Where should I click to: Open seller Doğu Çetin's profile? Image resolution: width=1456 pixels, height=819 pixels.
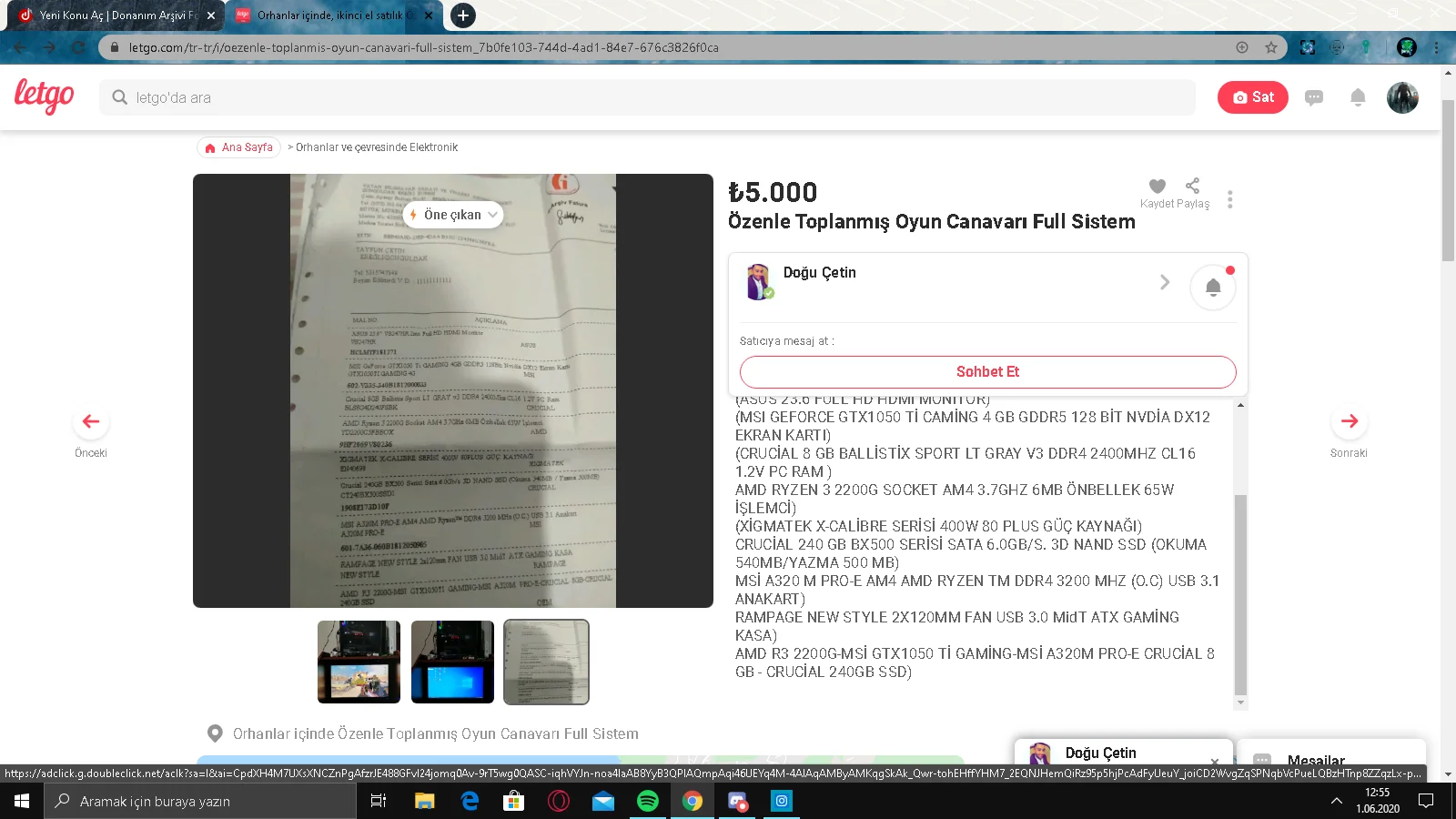pyautogui.click(x=820, y=273)
